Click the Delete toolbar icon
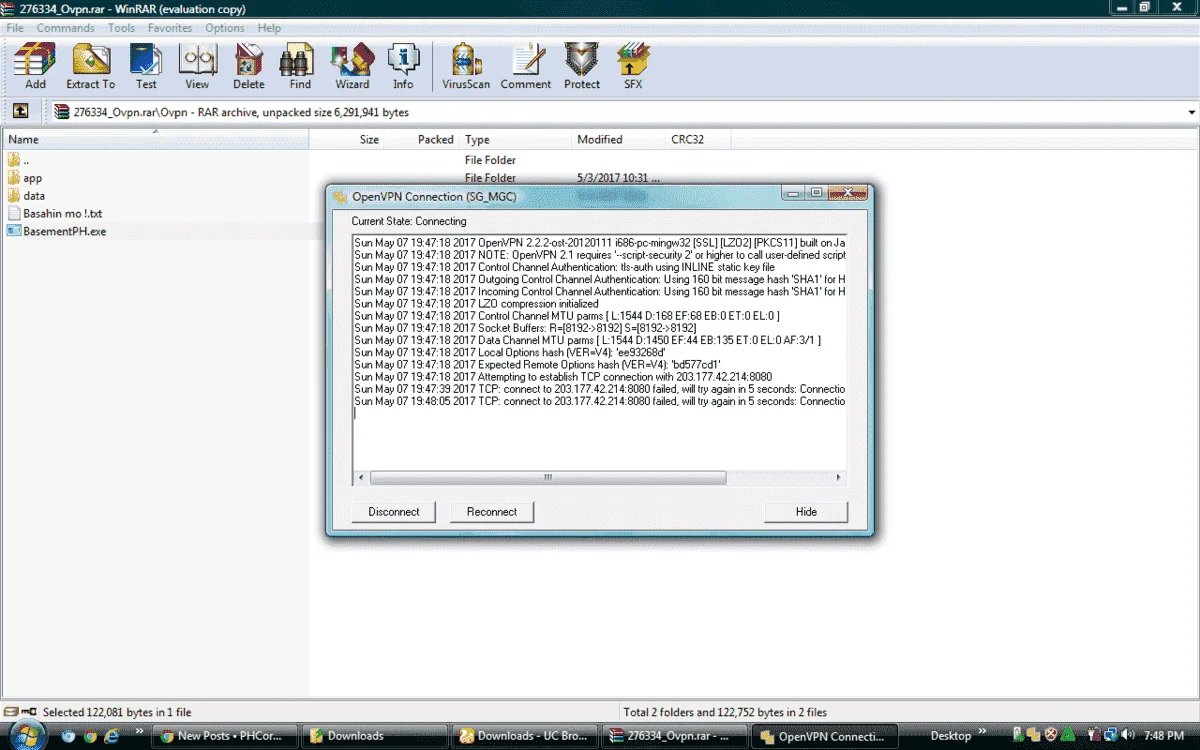Viewport: 1200px width, 750px height. (x=249, y=66)
